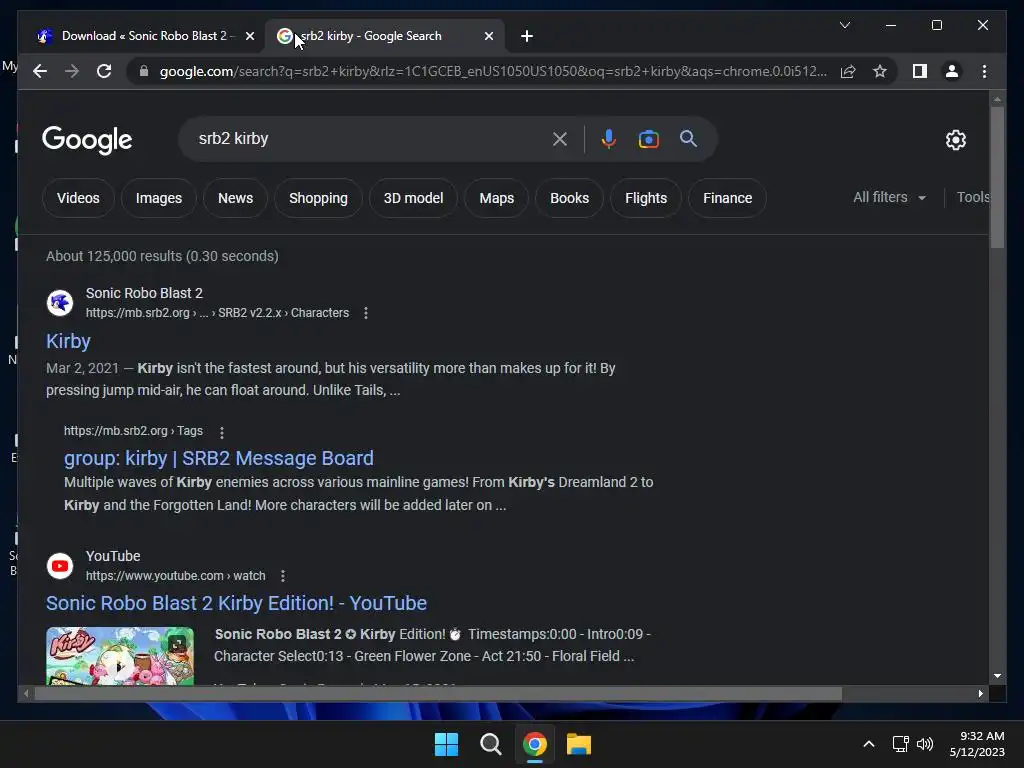Image resolution: width=1024 pixels, height=768 pixels.
Task: Click the address bar URL
Action: point(493,71)
